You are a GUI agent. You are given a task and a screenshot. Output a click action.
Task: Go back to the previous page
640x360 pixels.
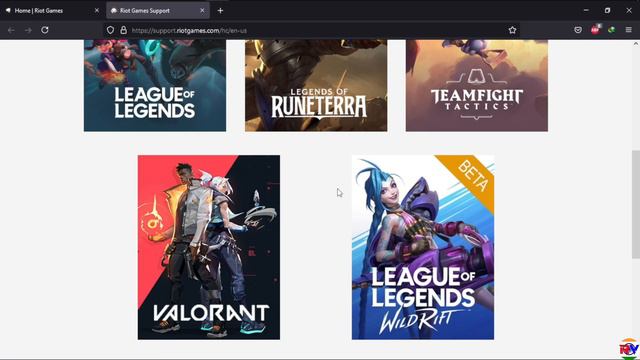click(x=11, y=30)
